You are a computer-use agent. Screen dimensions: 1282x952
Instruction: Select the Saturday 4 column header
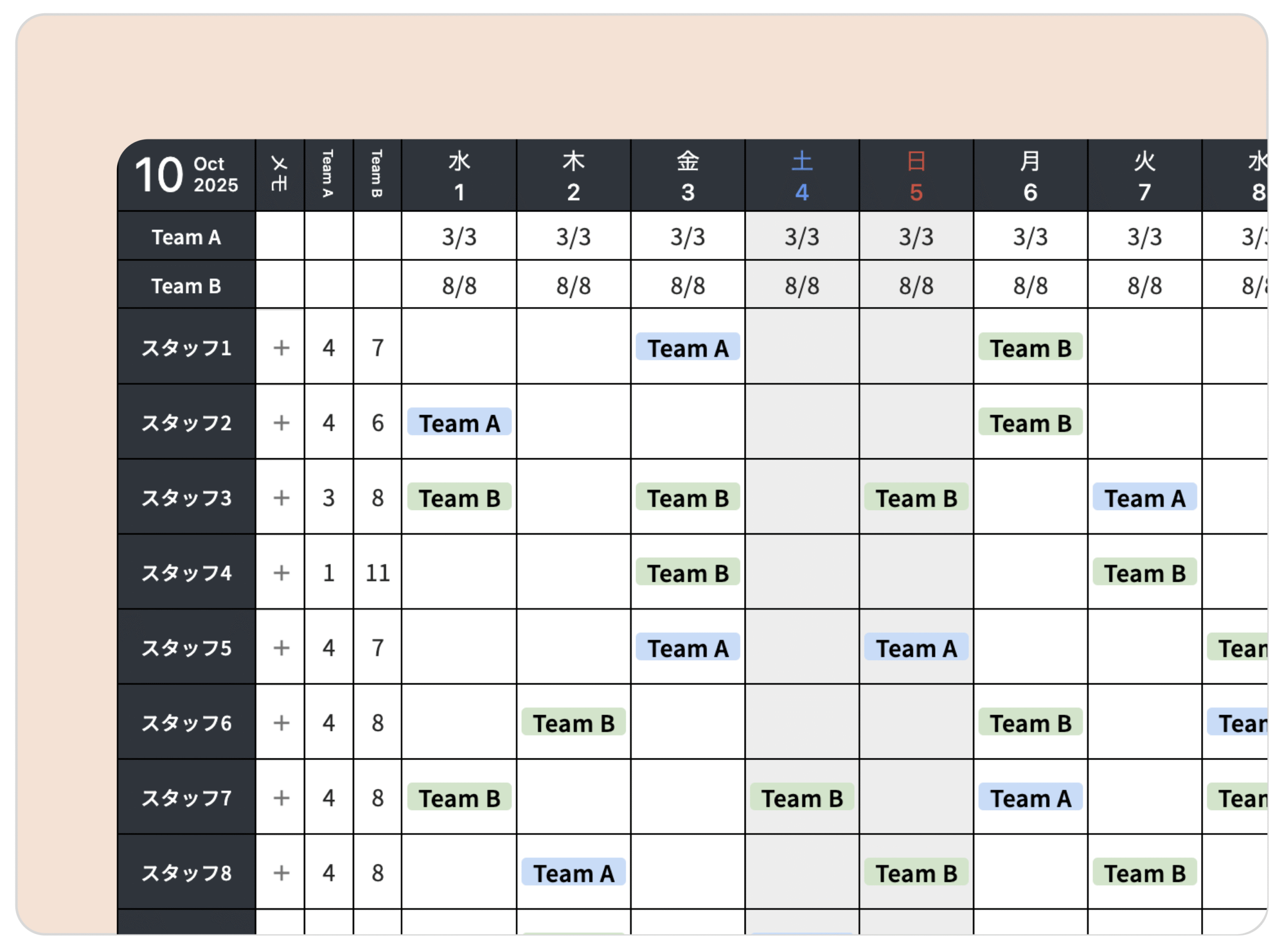pos(802,175)
